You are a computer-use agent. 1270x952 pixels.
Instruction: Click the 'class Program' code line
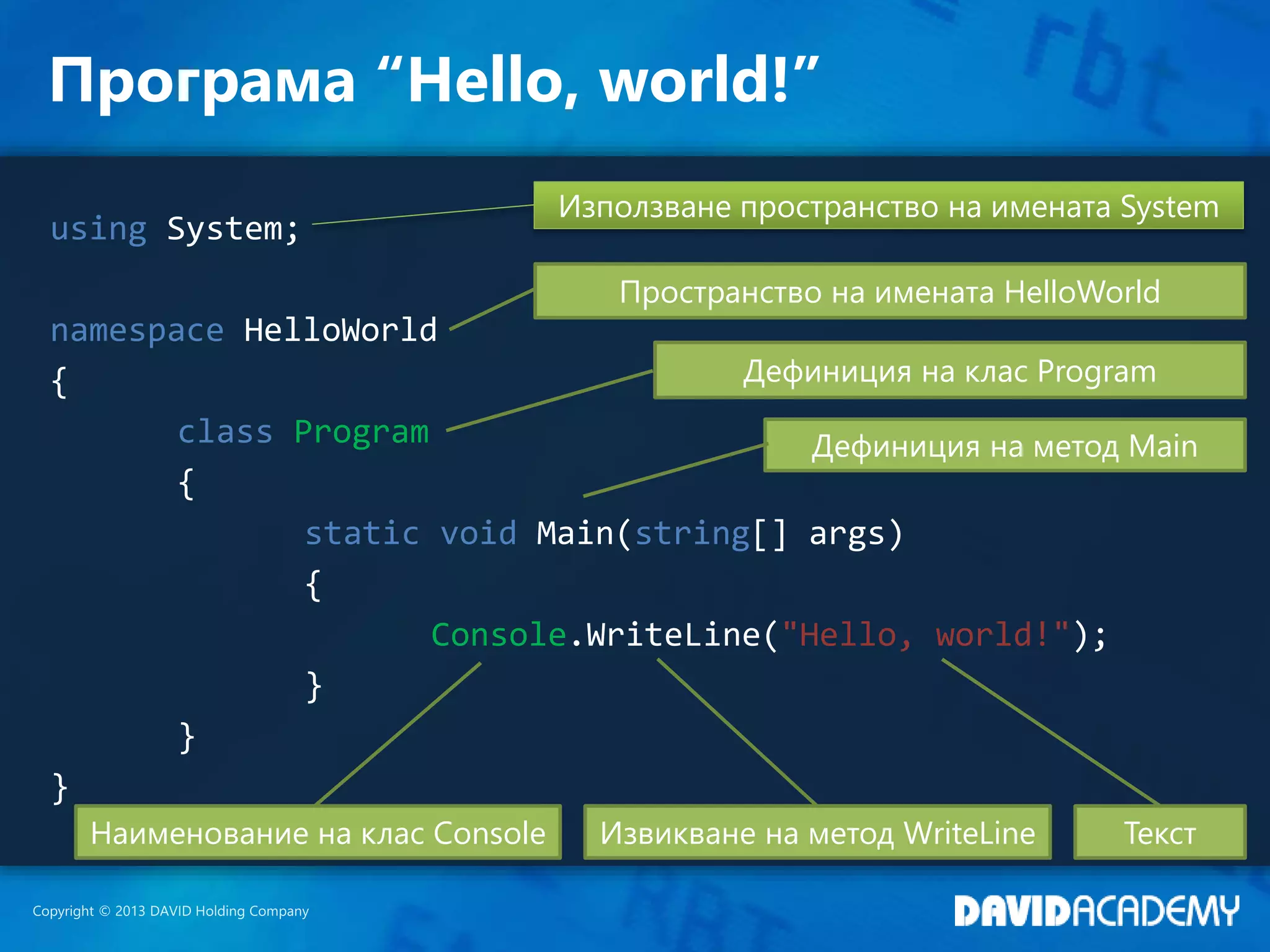[x=303, y=432]
